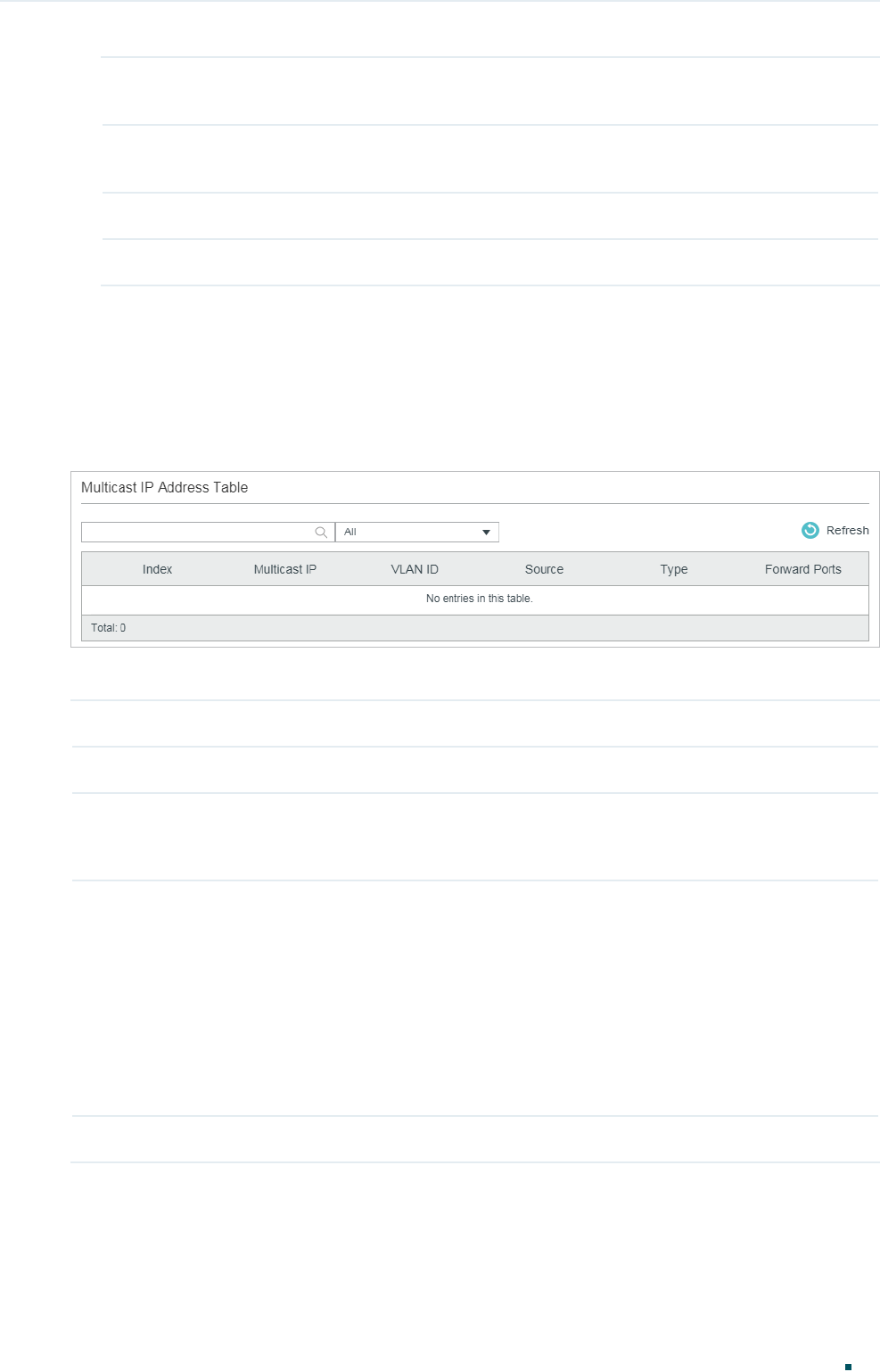Focus the multicast table search field
Screen dimensions: 880x1372
[208, 533]
